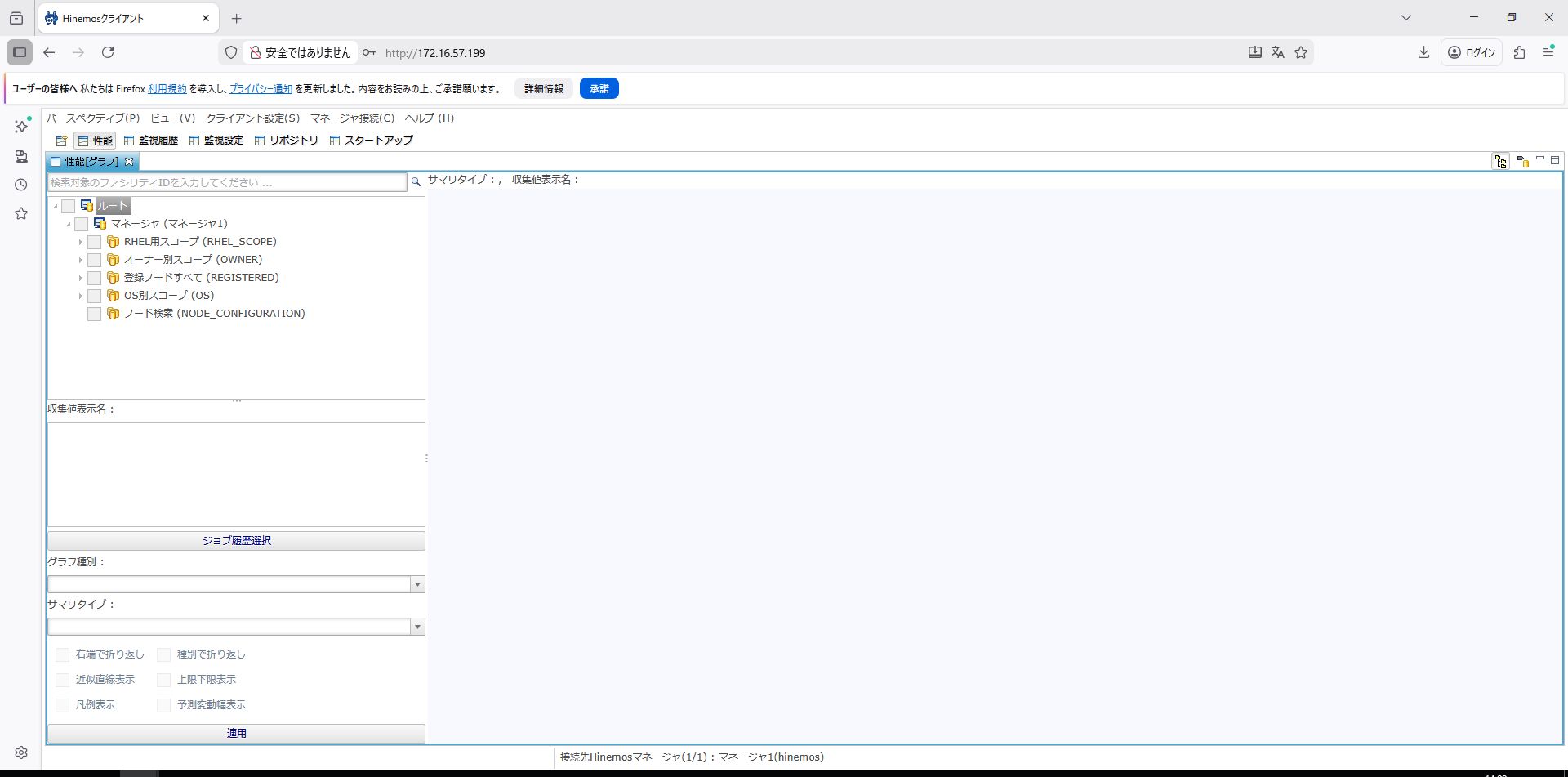Click the scope tree view icon at top right
The height and width of the screenshot is (777, 1568).
click(x=1500, y=162)
